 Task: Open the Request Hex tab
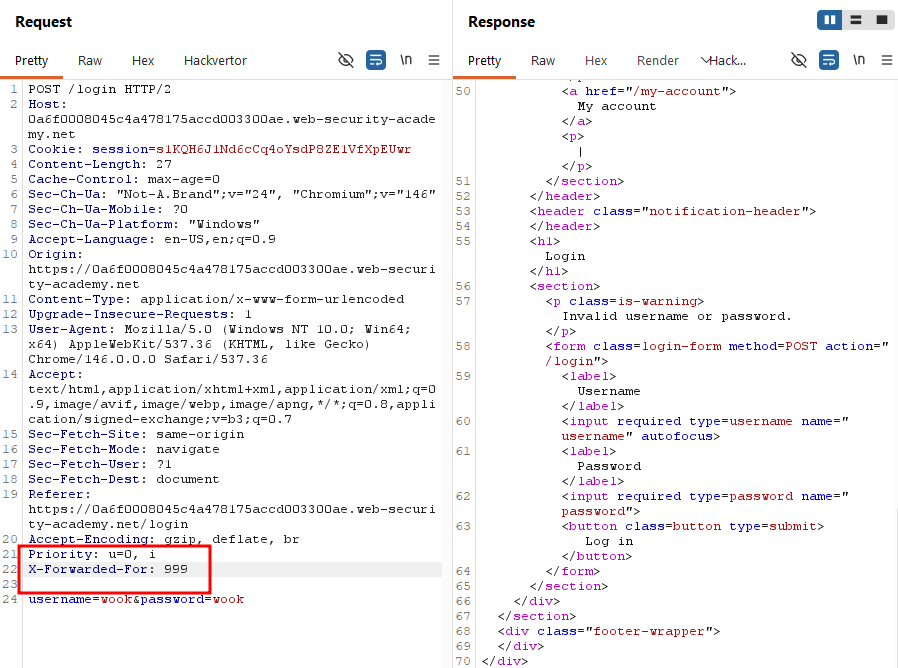coord(143,61)
